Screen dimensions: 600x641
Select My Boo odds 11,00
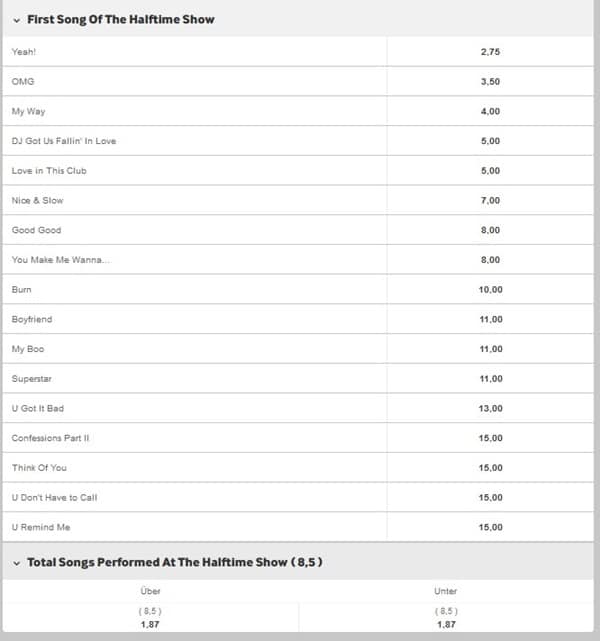pyautogui.click(x=490, y=349)
